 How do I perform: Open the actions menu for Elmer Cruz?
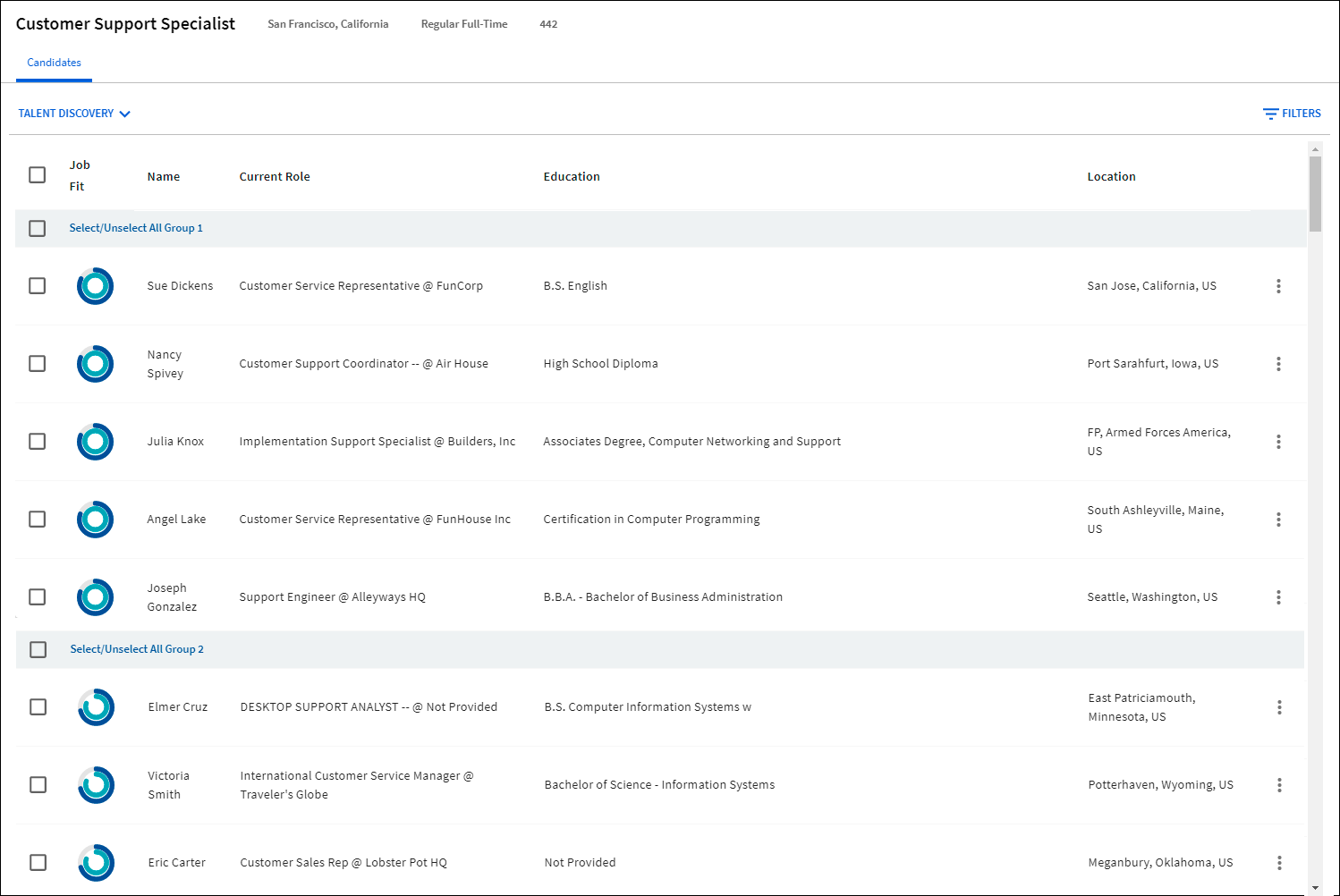[x=1279, y=707]
